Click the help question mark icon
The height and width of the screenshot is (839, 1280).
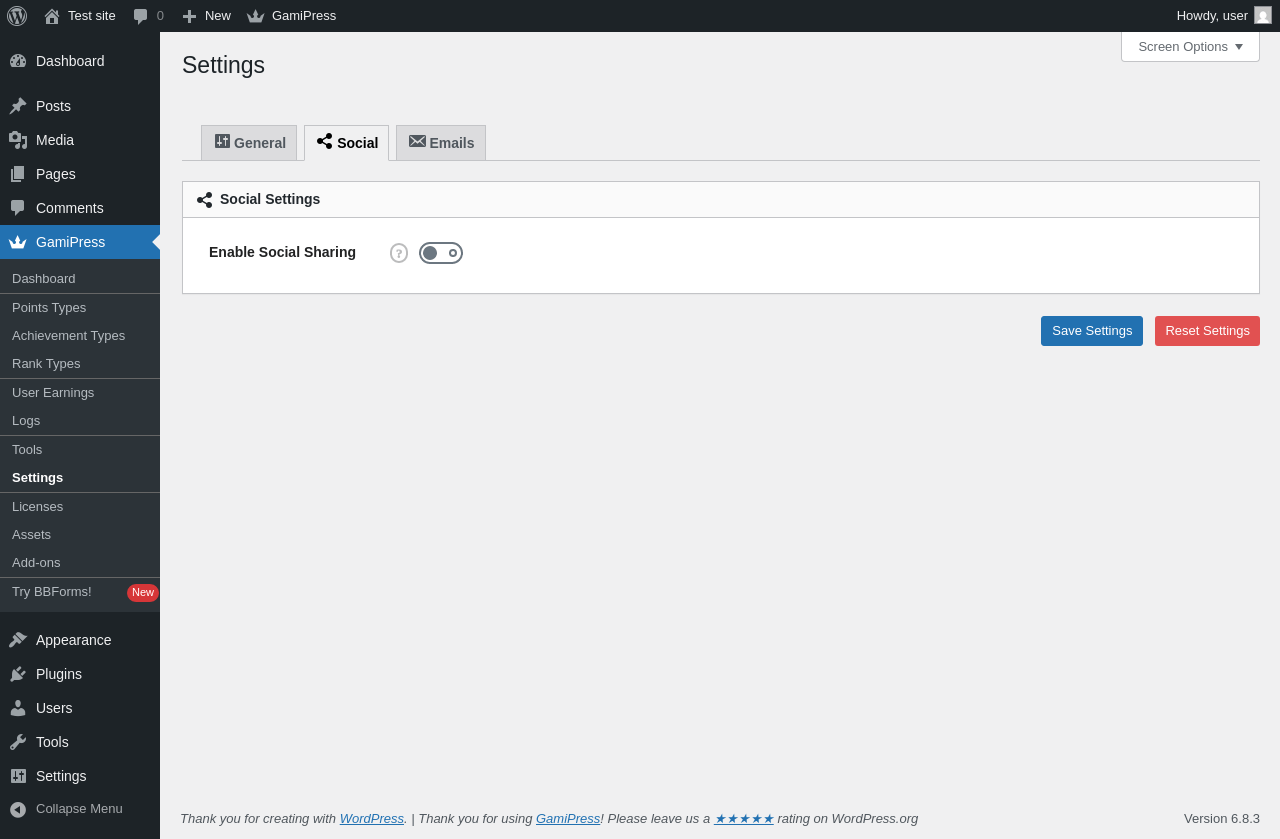pos(399,253)
